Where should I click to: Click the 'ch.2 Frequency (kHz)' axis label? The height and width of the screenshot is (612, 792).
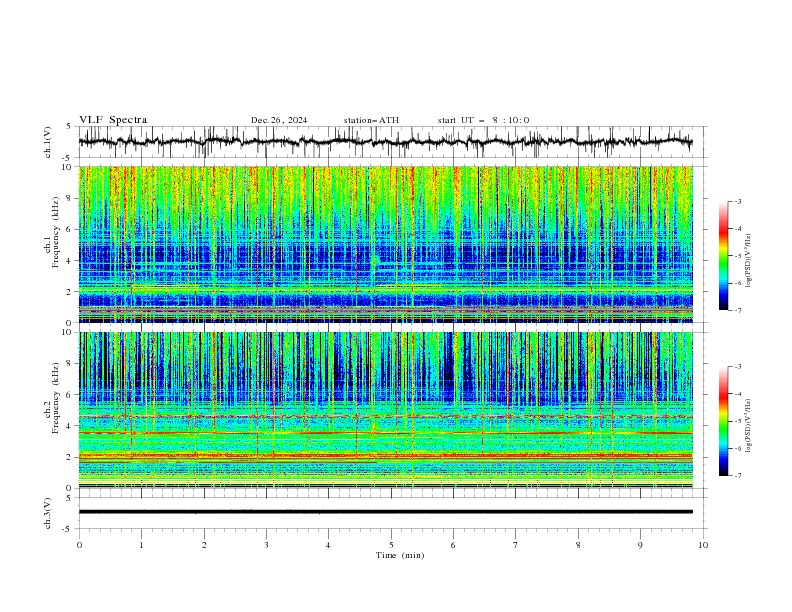pos(52,397)
